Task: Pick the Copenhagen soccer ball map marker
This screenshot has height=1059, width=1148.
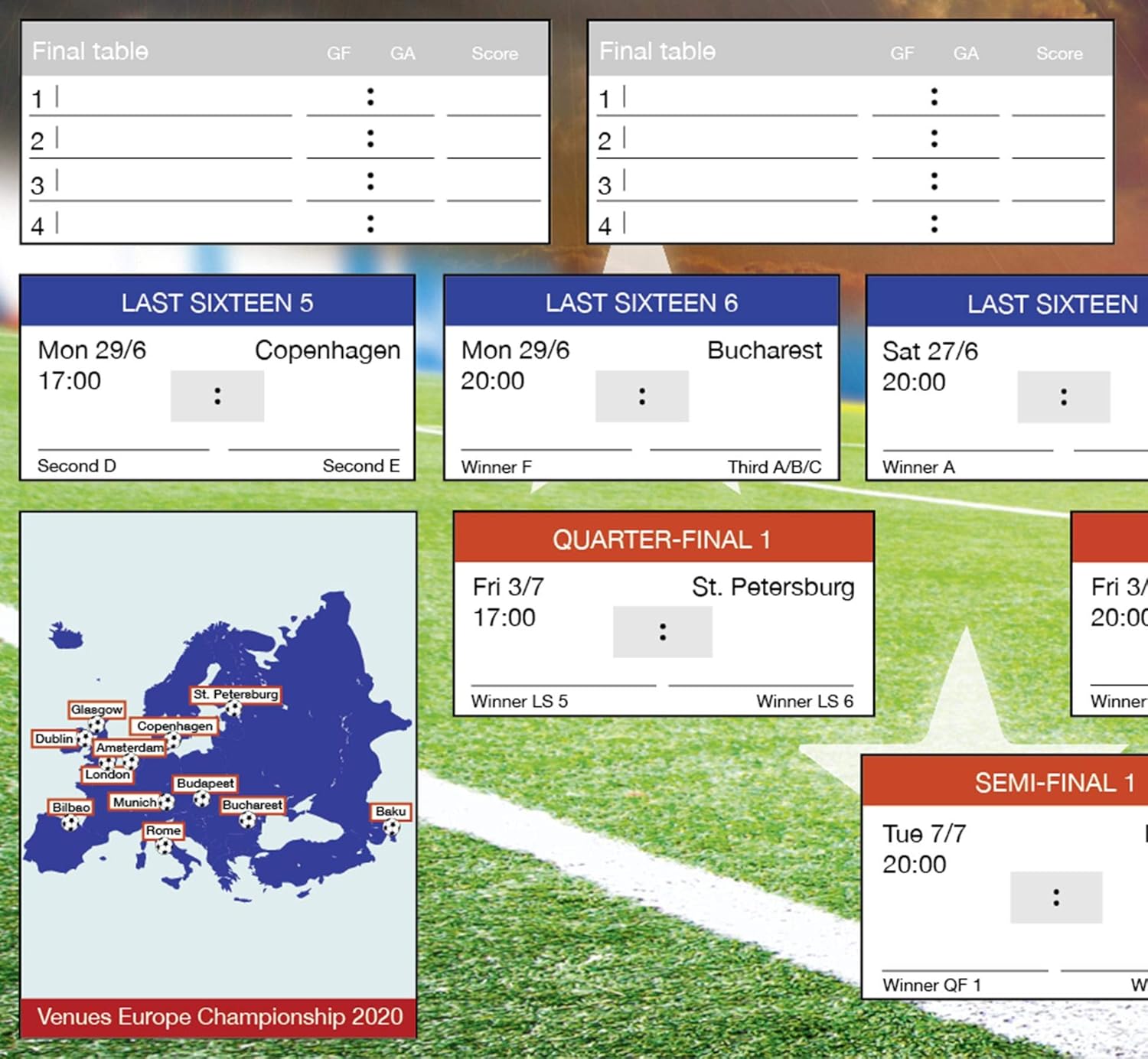Action: coord(173,740)
